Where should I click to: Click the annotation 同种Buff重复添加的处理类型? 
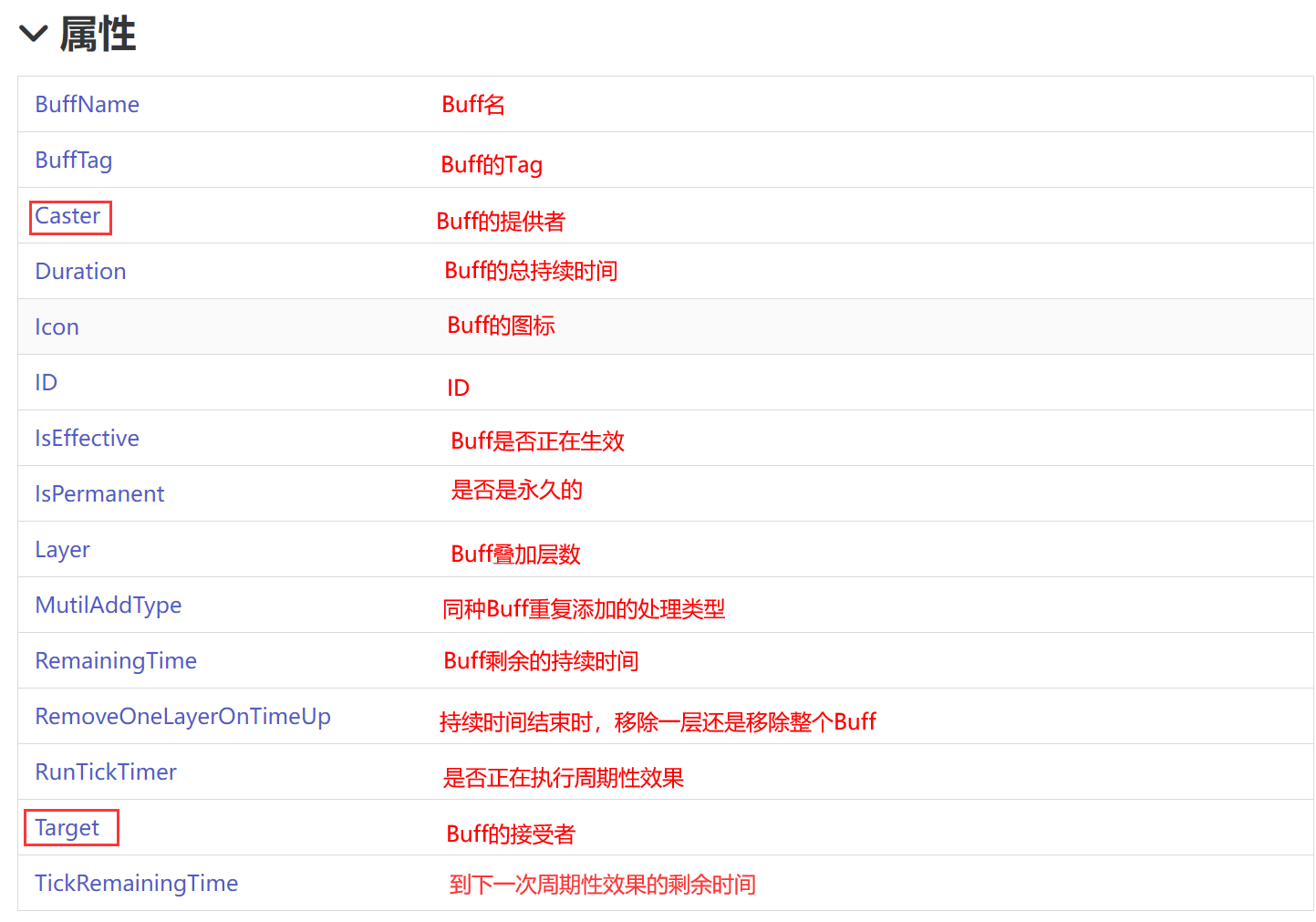(x=584, y=609)
